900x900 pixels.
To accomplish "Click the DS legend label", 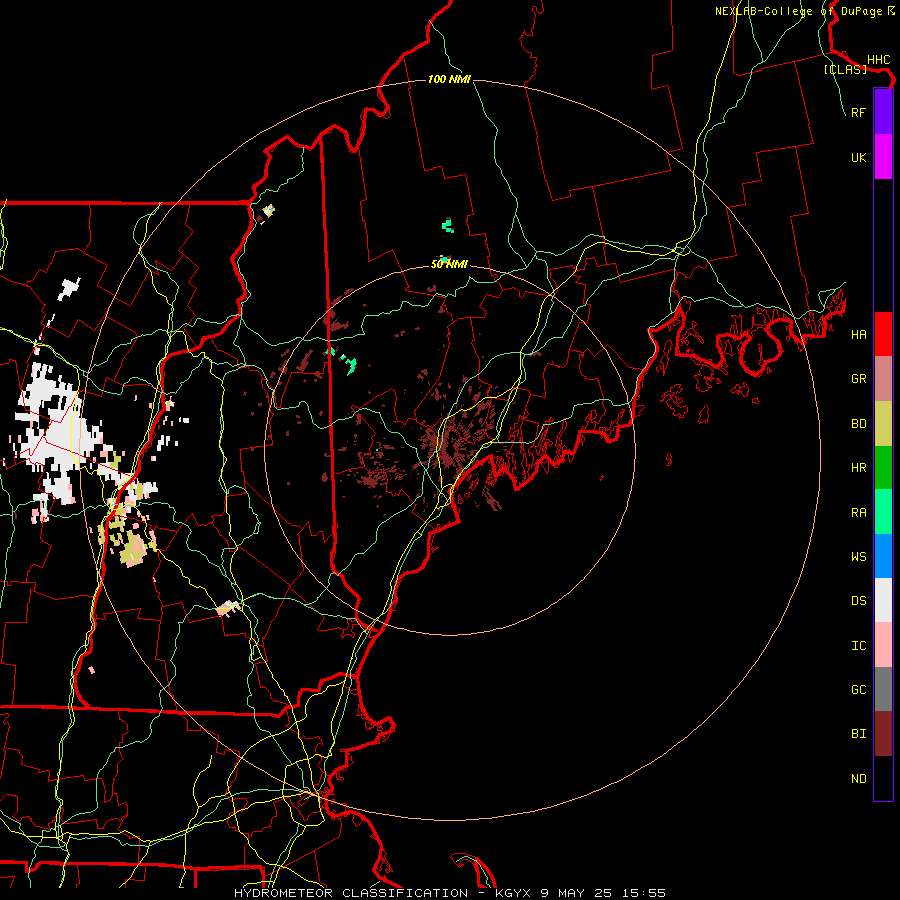I will 858,601.
